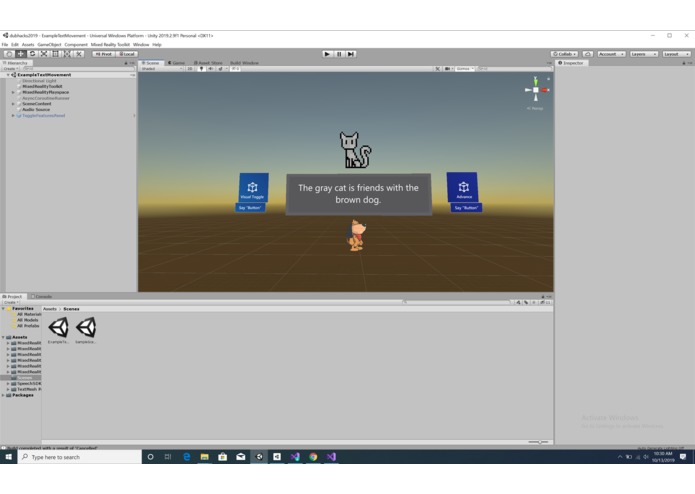Viewport: 695px width, 494px height.
Task: Select the custom editor tools icon
Action: point(78,54)
